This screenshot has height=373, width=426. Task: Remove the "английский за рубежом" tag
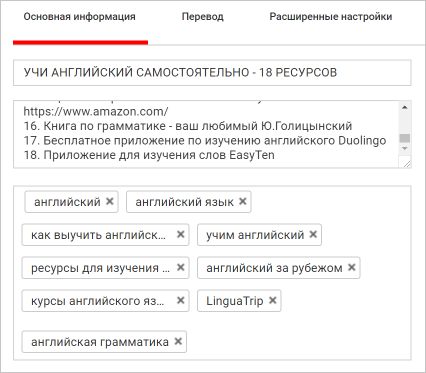(352, 267)
